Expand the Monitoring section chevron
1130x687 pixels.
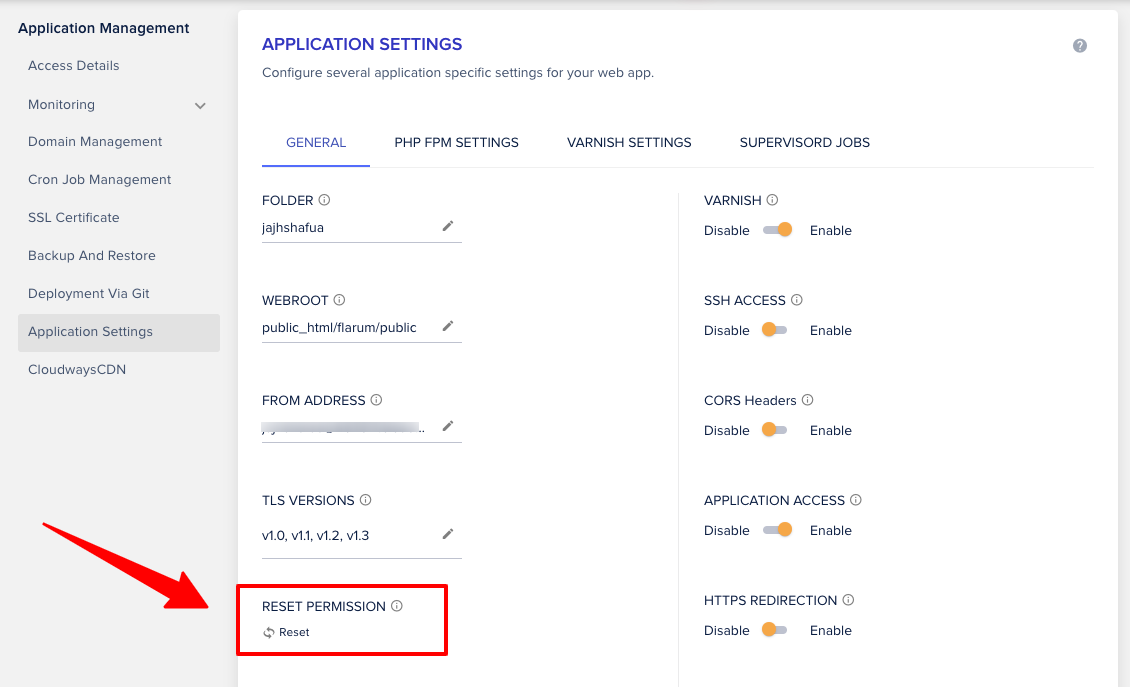[x=200, y=104]
